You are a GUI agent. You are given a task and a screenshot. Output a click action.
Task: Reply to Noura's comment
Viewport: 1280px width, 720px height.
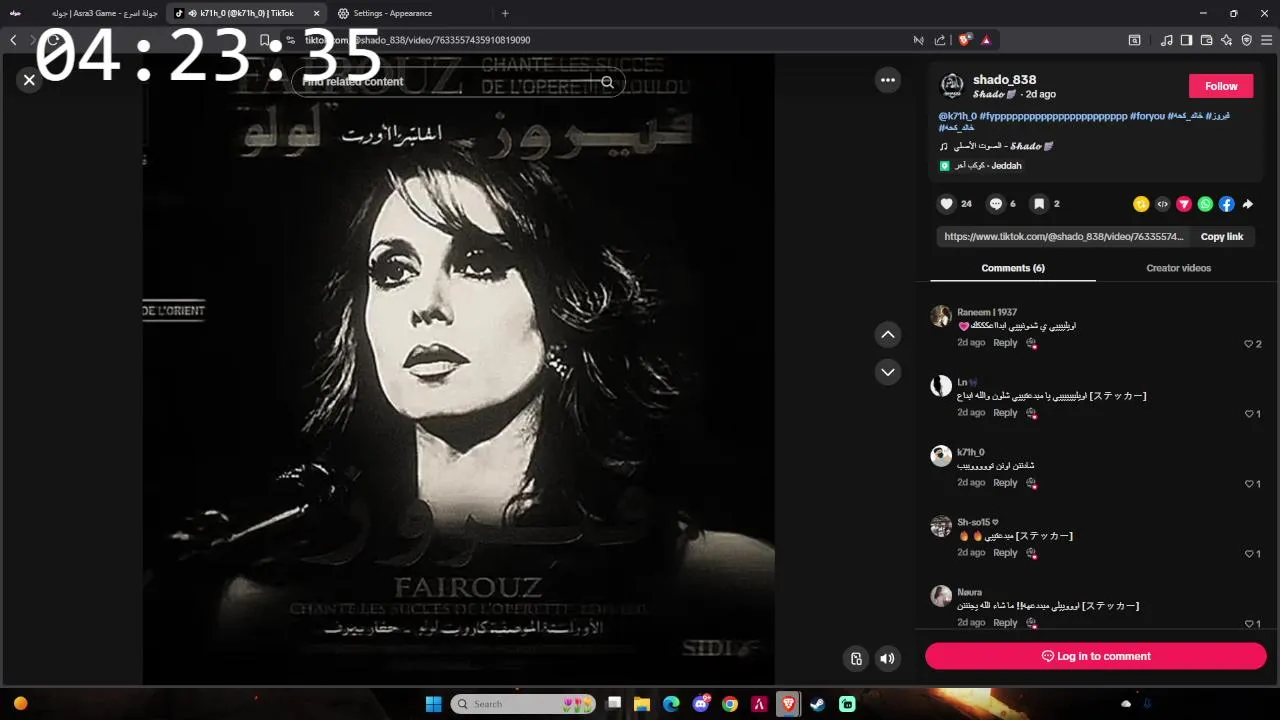(x=1005, y=623)
